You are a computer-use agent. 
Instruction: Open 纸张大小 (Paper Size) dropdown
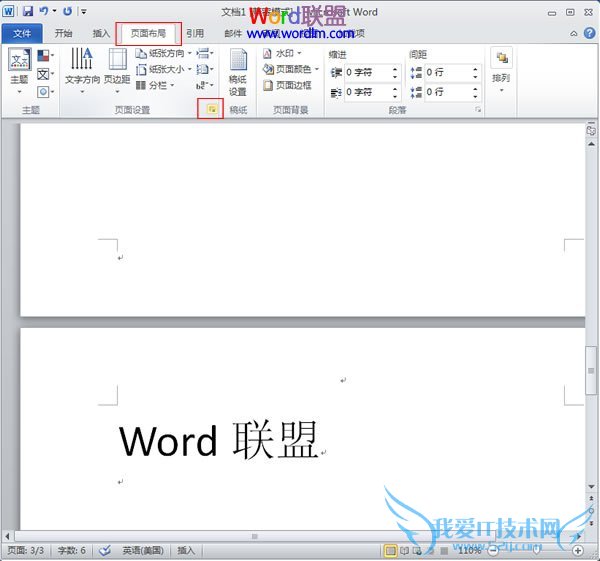point(163,69)
